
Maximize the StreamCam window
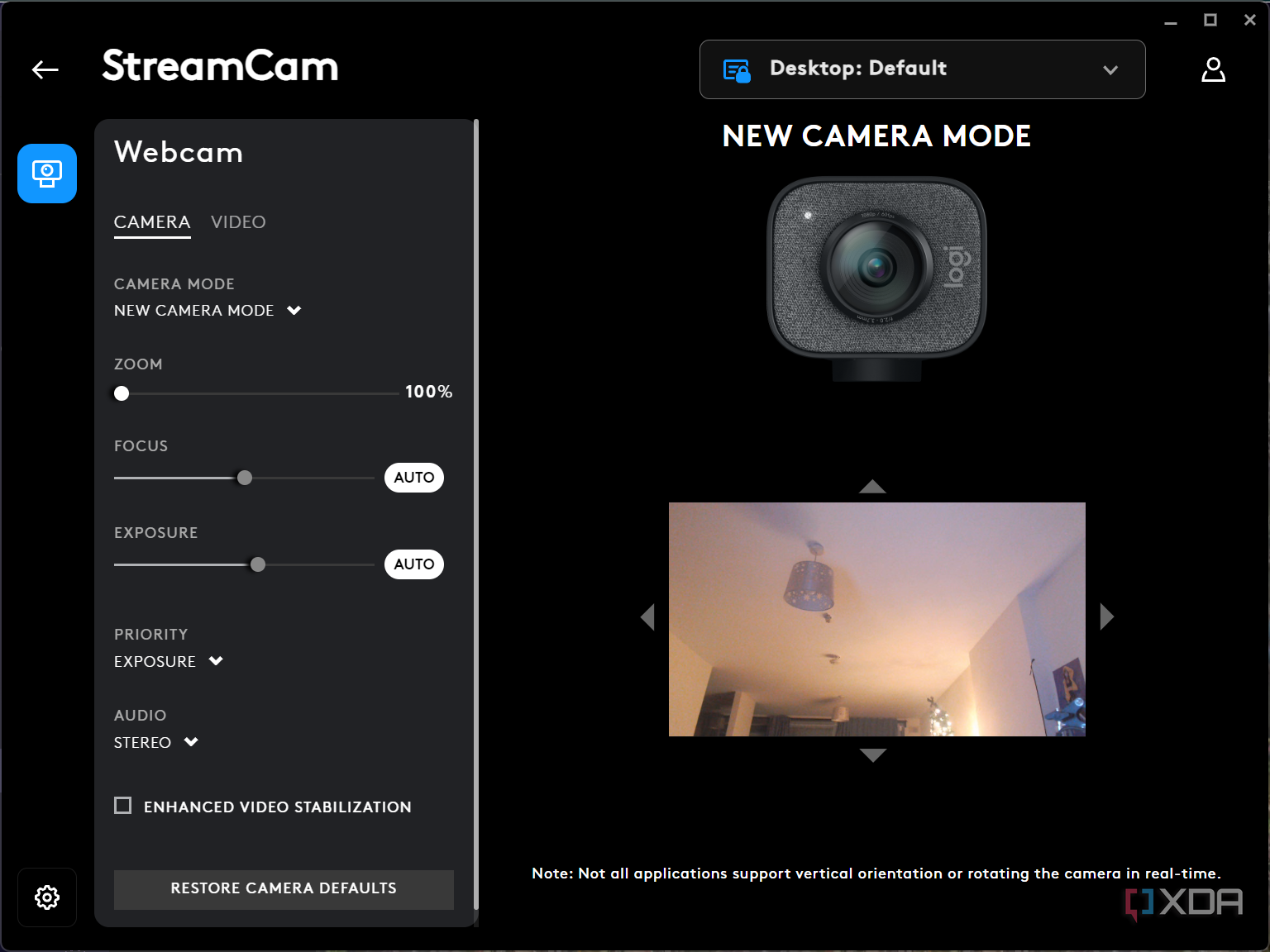point(1210,21)
